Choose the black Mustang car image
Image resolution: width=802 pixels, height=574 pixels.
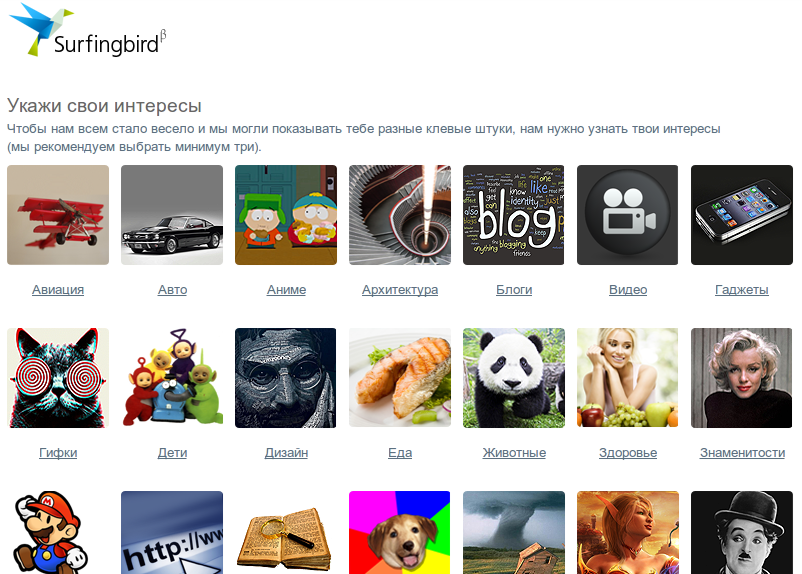172,215
